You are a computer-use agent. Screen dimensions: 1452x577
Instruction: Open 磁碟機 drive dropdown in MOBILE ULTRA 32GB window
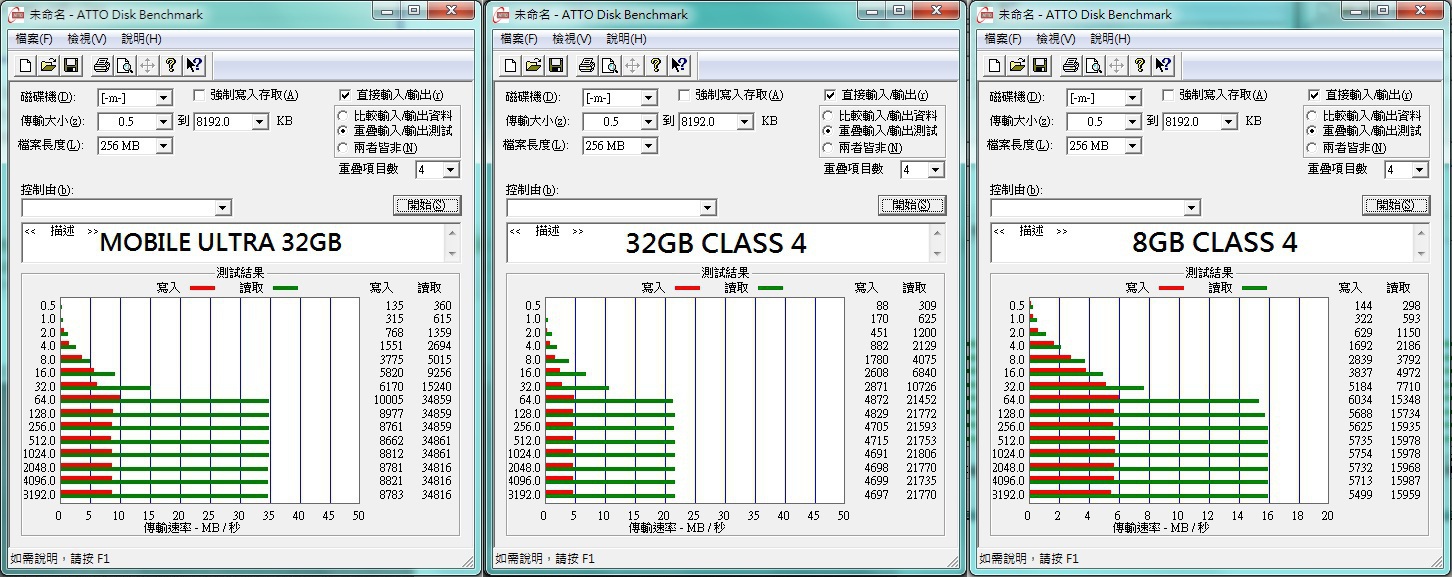tap(164, 98)
